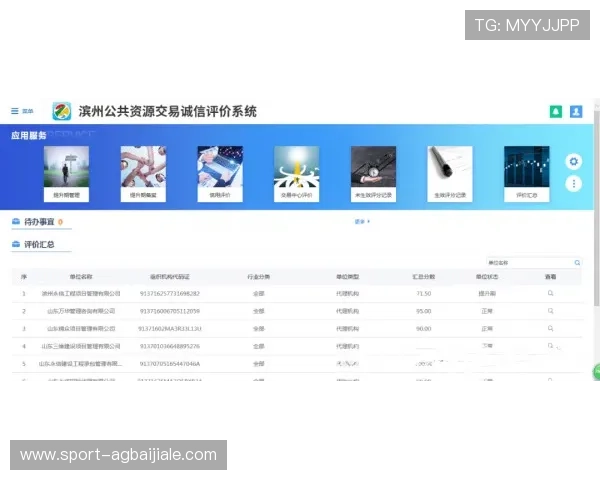Screen dimensions: 600x480
Task: Open the handshake team app tile
Action: coord(143,174)
